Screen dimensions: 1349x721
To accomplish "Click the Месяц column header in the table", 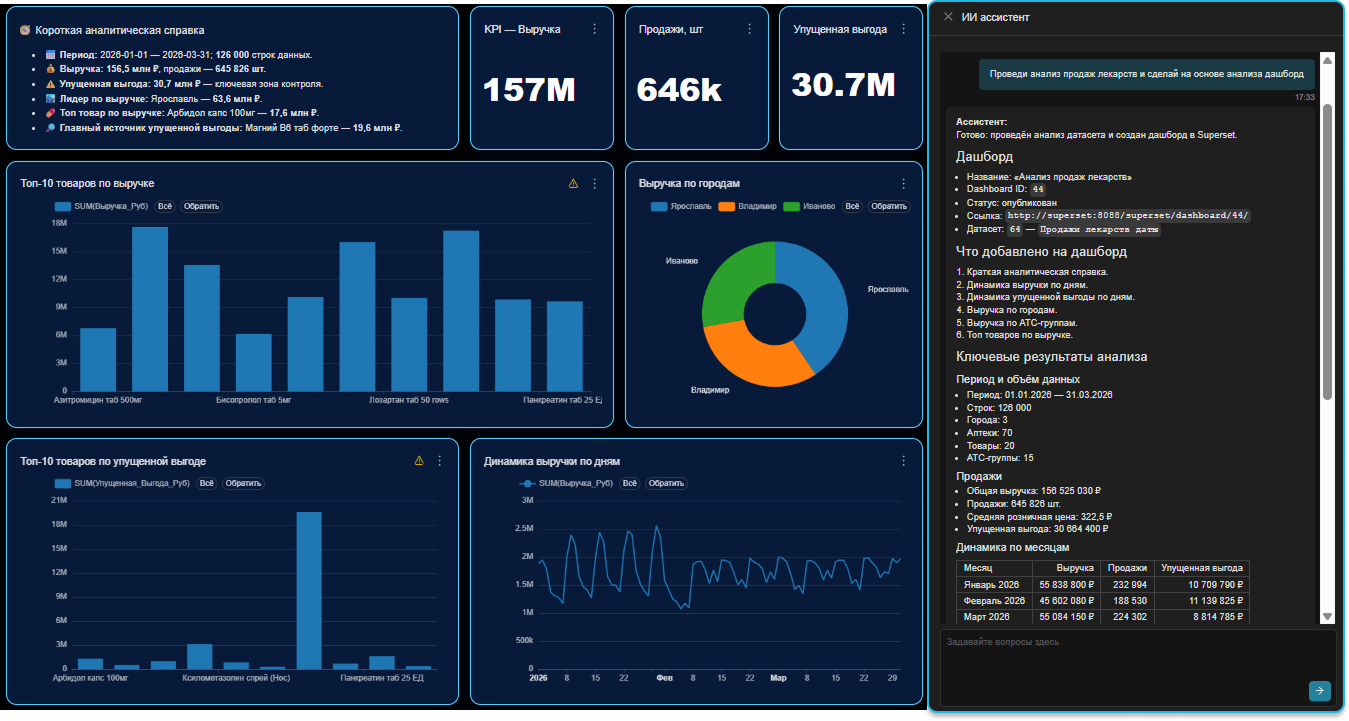I will (x=994, y=567).
